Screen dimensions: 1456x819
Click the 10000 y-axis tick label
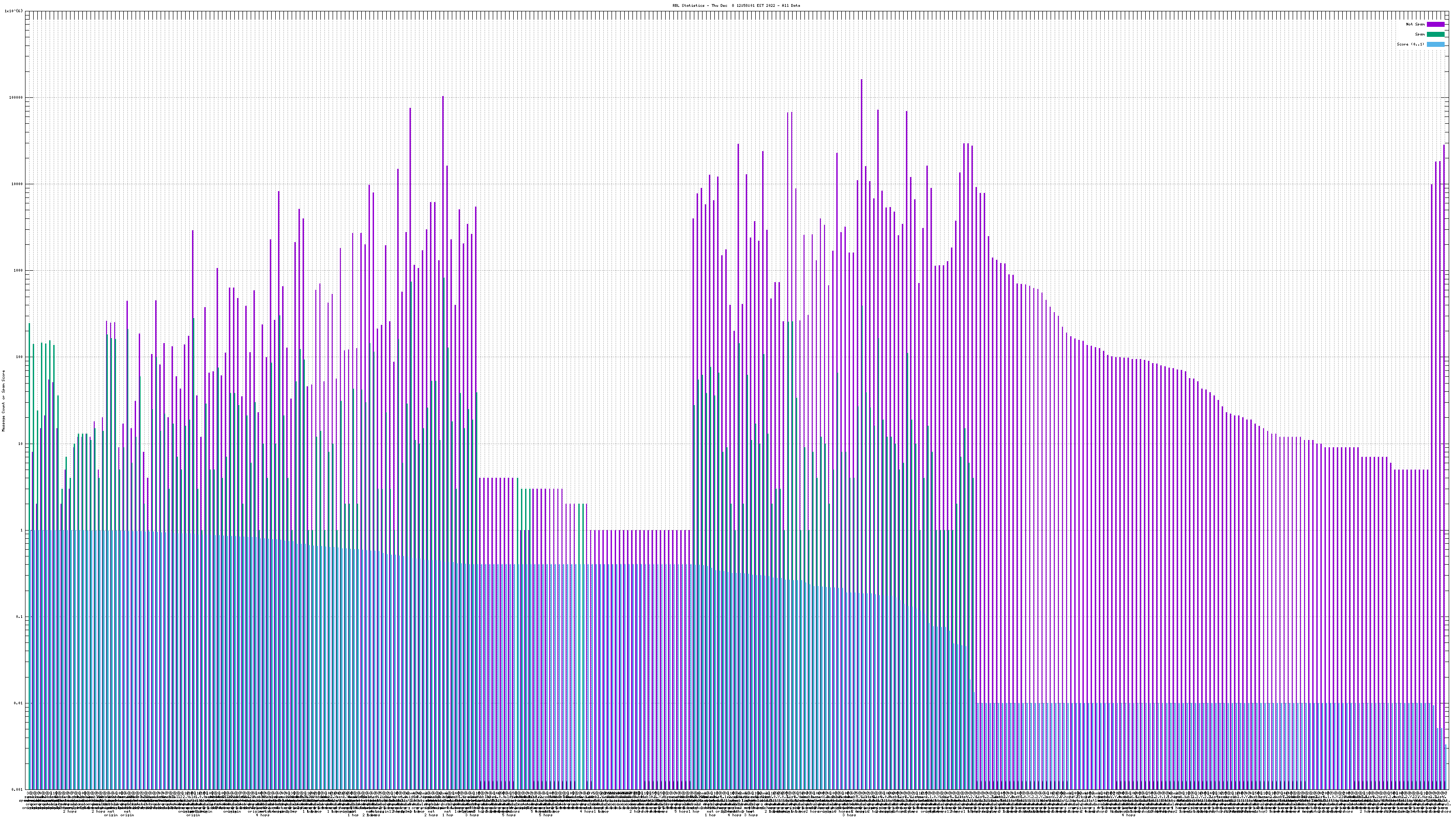(18, 184)
